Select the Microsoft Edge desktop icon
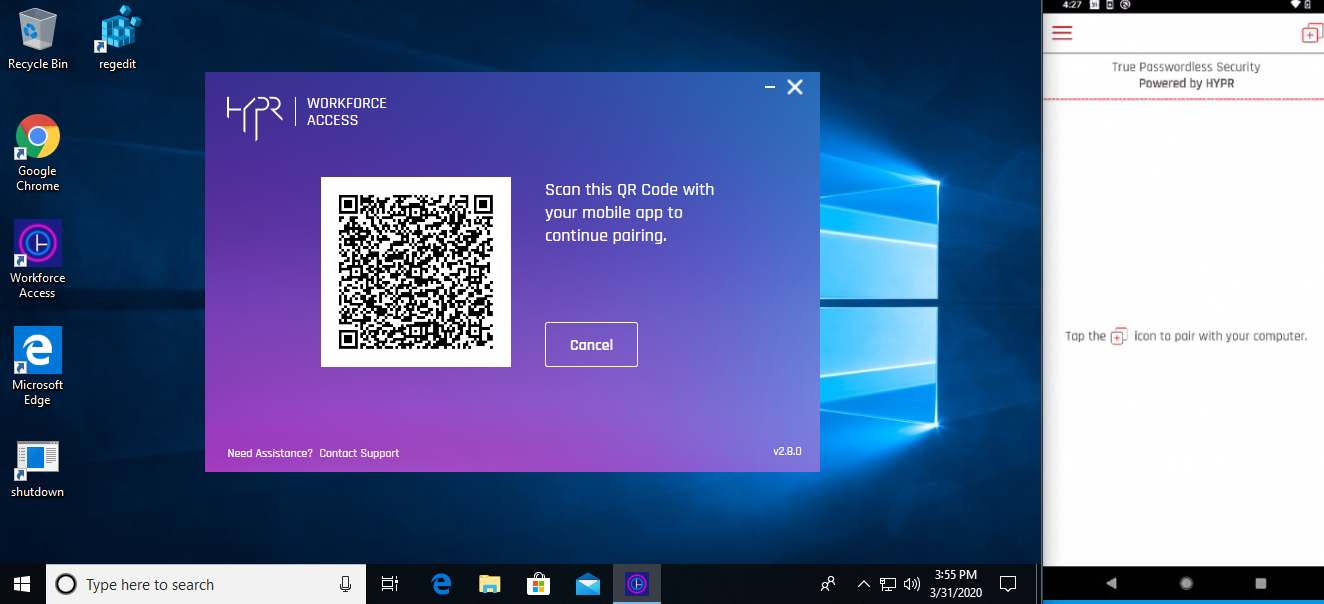This screenshot has width=1324, height=604. tap(38, 367)
